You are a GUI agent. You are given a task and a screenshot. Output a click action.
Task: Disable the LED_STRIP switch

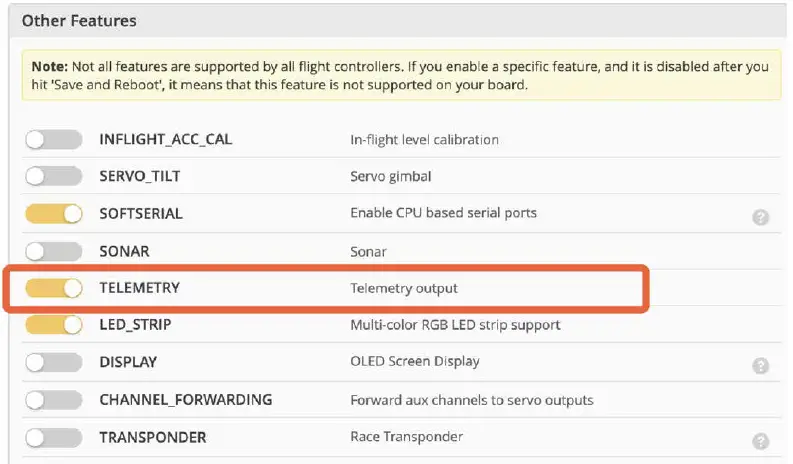tap(54, 325)
